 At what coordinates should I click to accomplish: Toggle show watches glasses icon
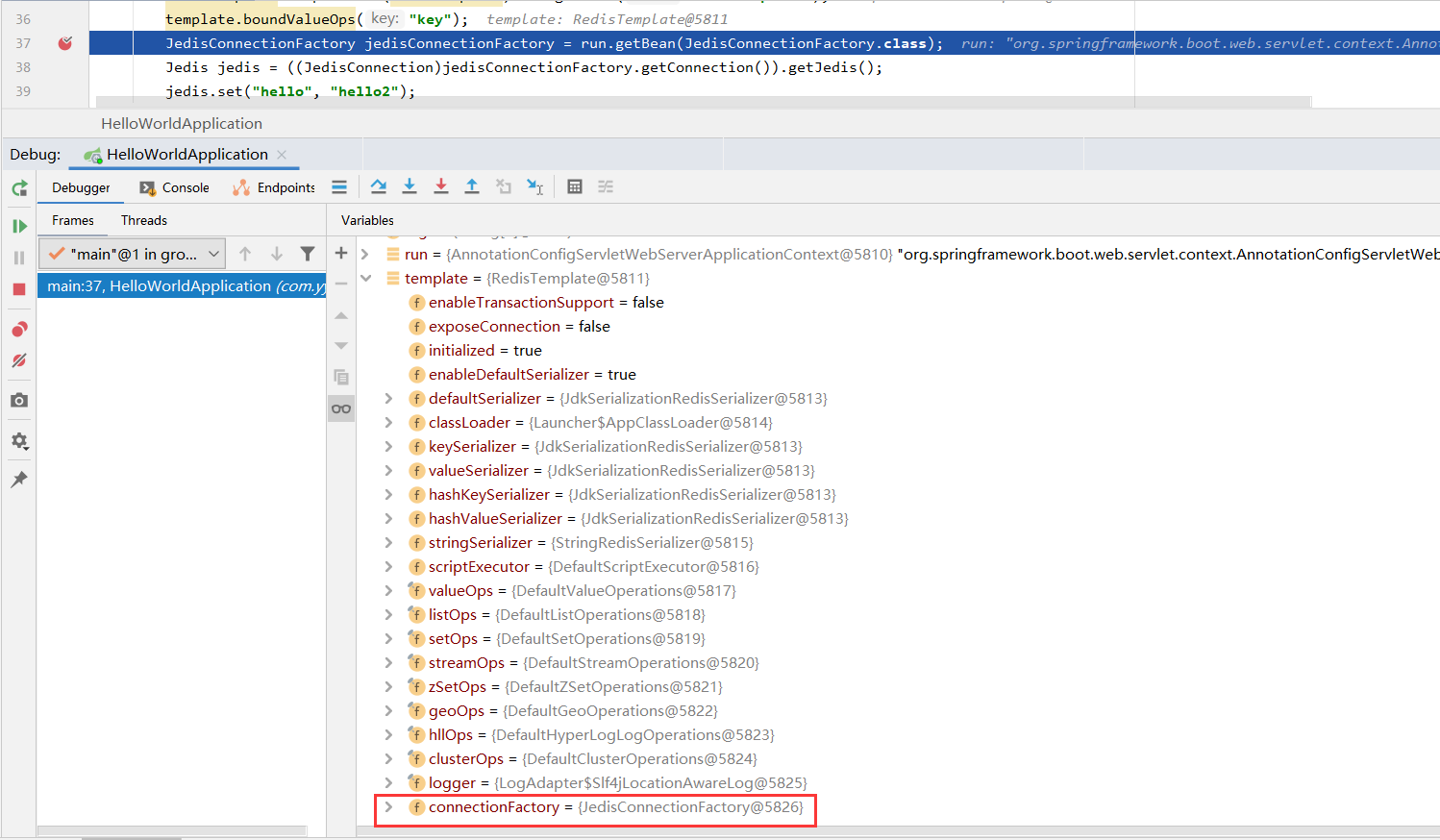tap(341, 408)
